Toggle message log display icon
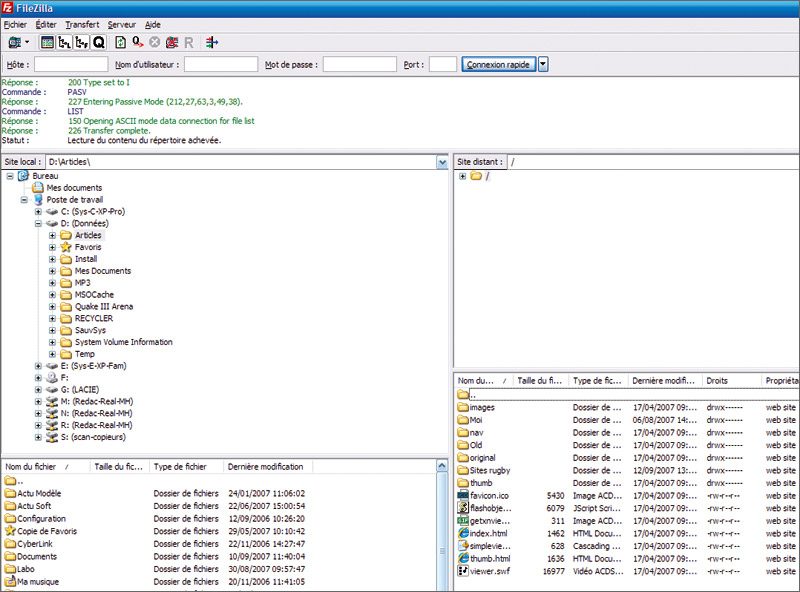The width and height of the screenshot is (800, 592). pos(47,42)
